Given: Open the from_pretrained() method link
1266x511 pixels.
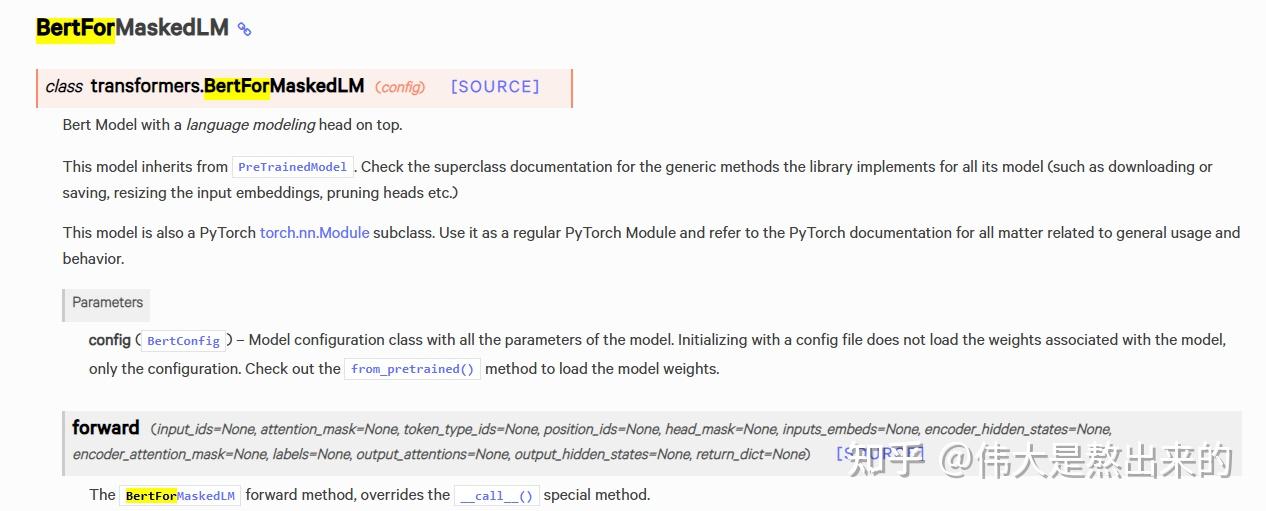Looking at the screenshot, I should coord(412,369).
